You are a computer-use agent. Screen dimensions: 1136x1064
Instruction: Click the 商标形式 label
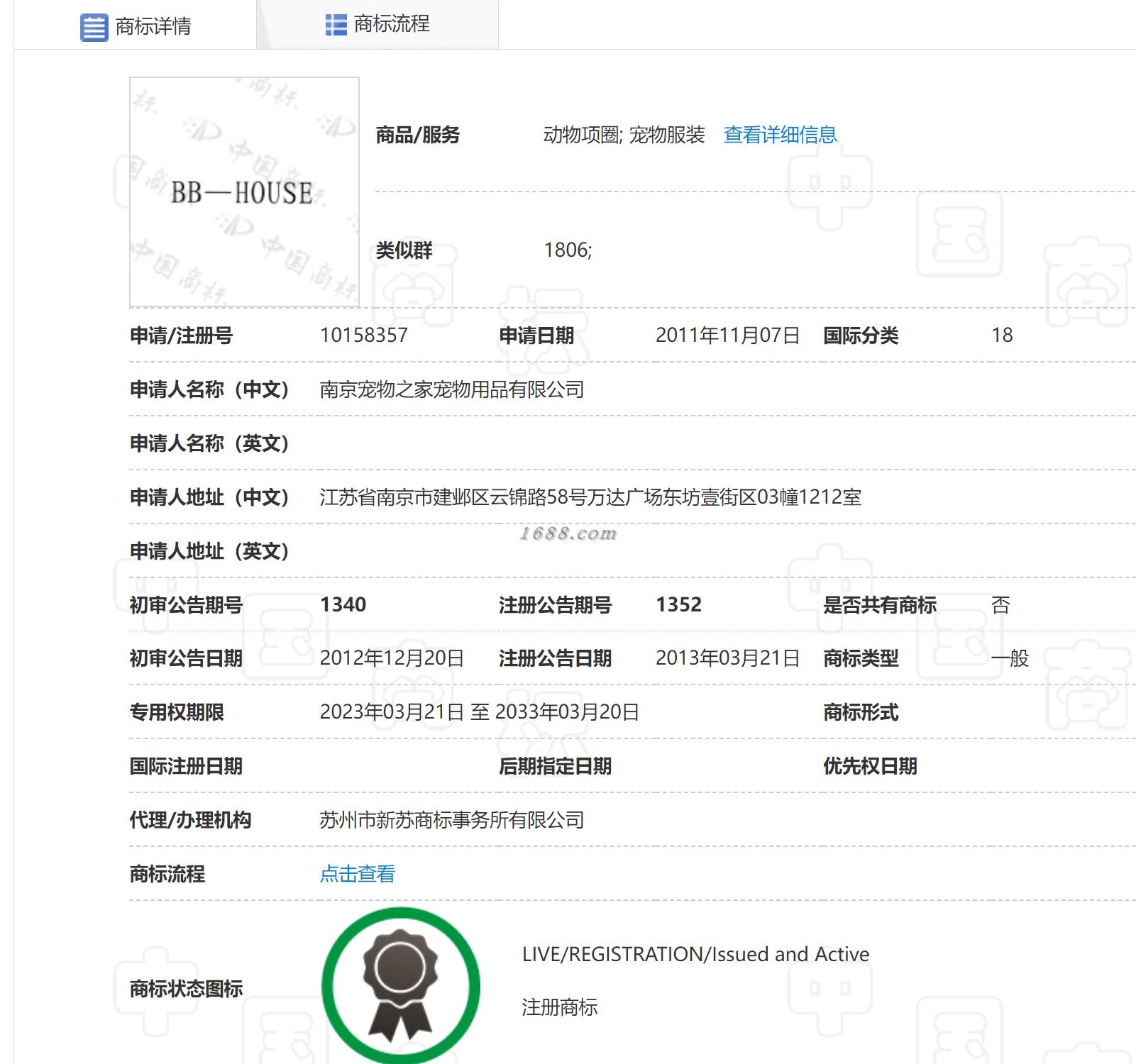click(x=861, y=712)
